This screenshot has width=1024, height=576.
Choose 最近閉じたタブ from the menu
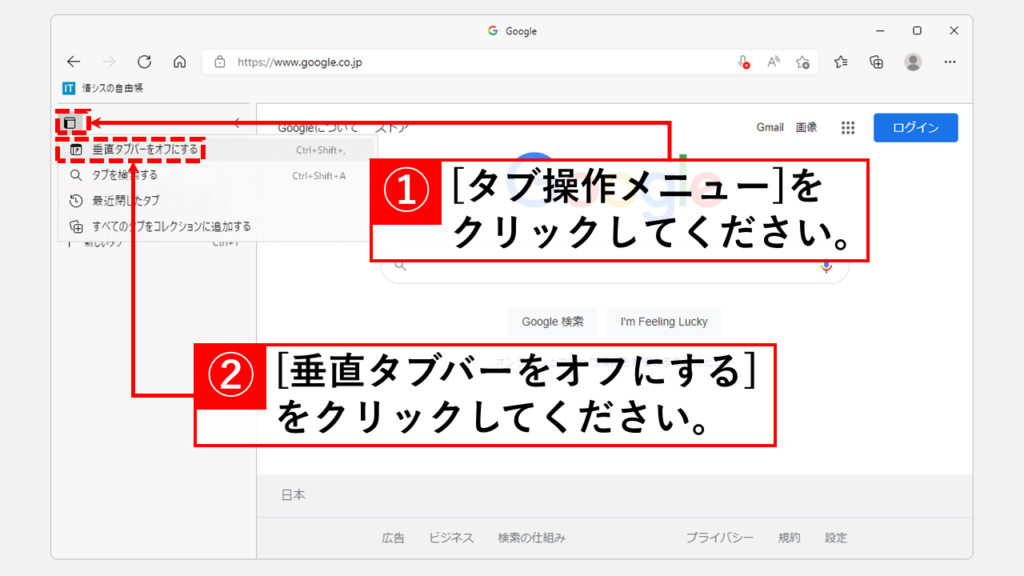(125, 201)
